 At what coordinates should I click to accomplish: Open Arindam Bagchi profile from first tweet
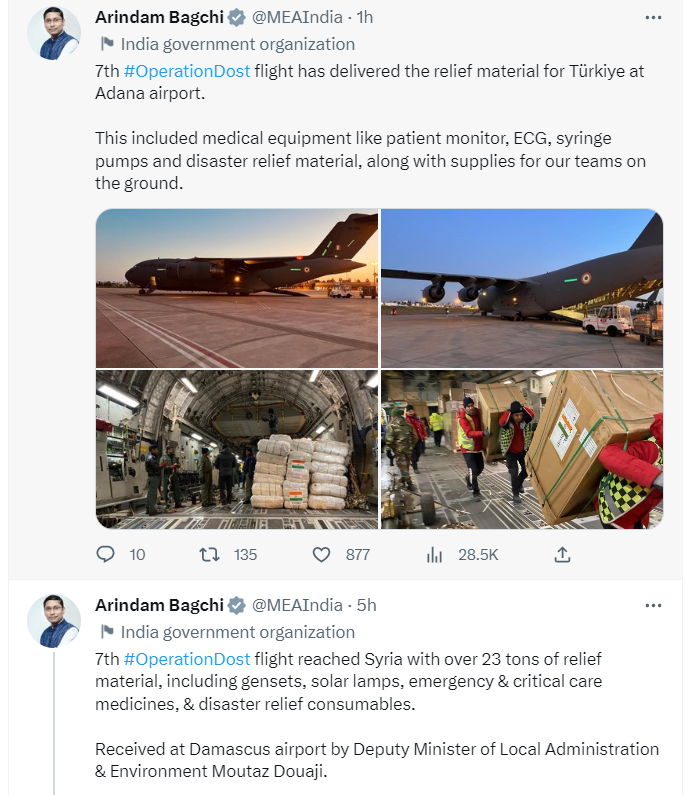tap(158, 18)
